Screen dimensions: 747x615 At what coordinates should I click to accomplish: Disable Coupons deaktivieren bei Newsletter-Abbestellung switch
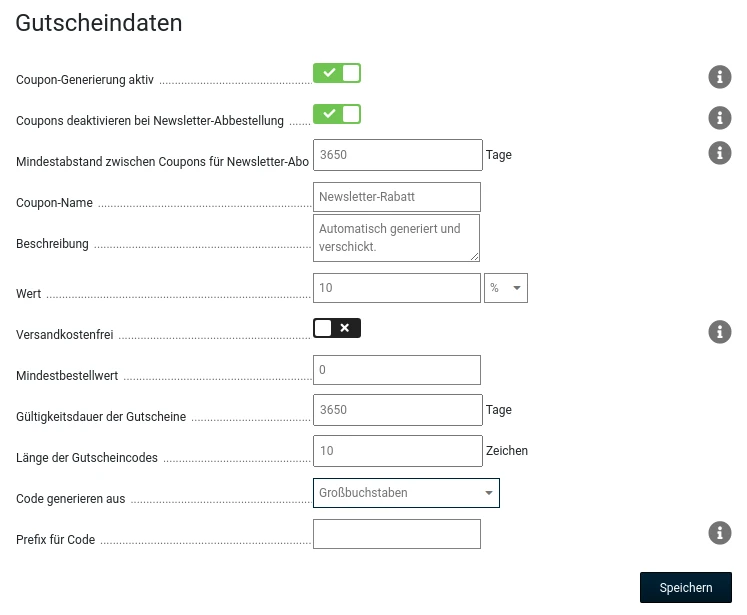click(337, 114)
